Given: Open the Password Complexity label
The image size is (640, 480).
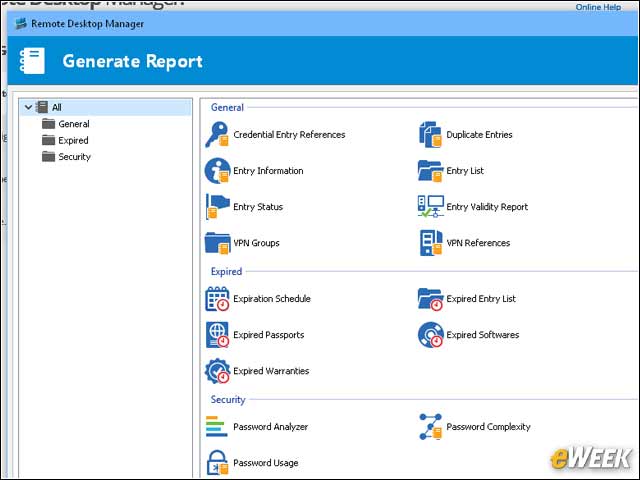Looking at the screenshot, I should [488, 427].
